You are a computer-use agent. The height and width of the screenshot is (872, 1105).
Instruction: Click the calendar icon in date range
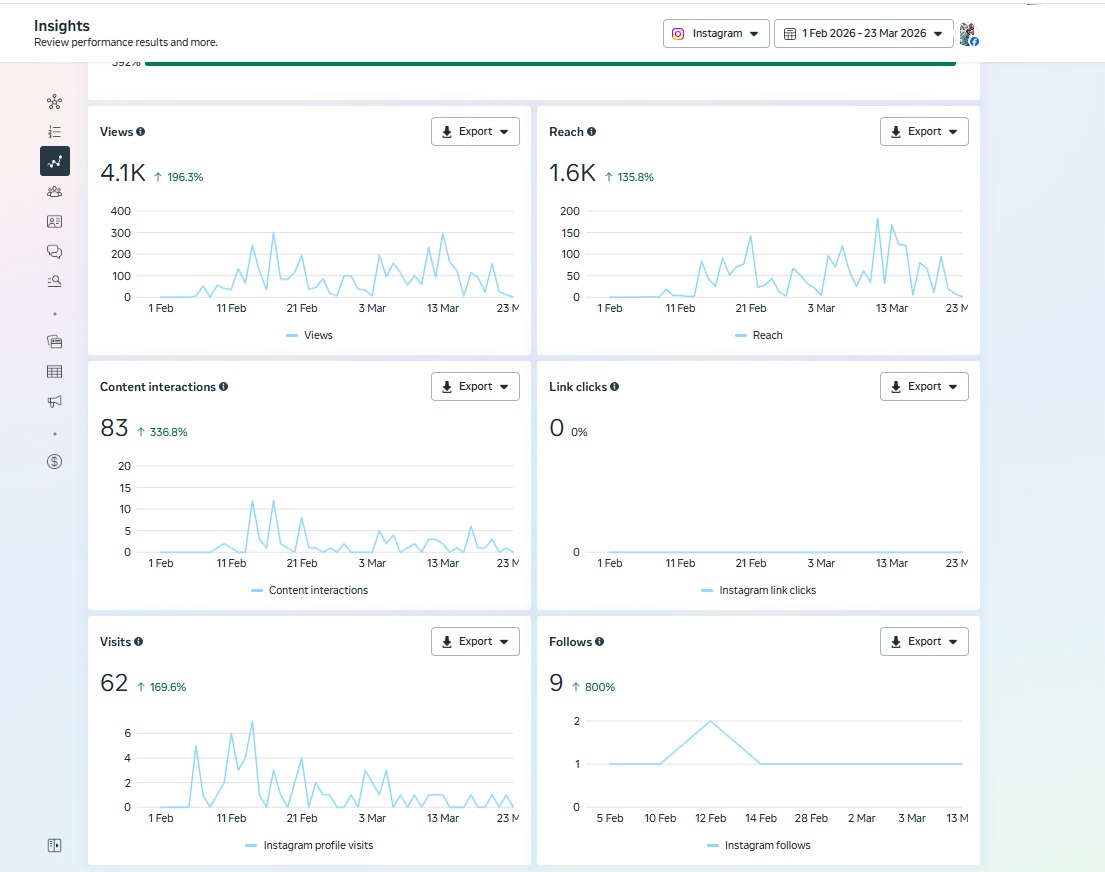(790, 34)
